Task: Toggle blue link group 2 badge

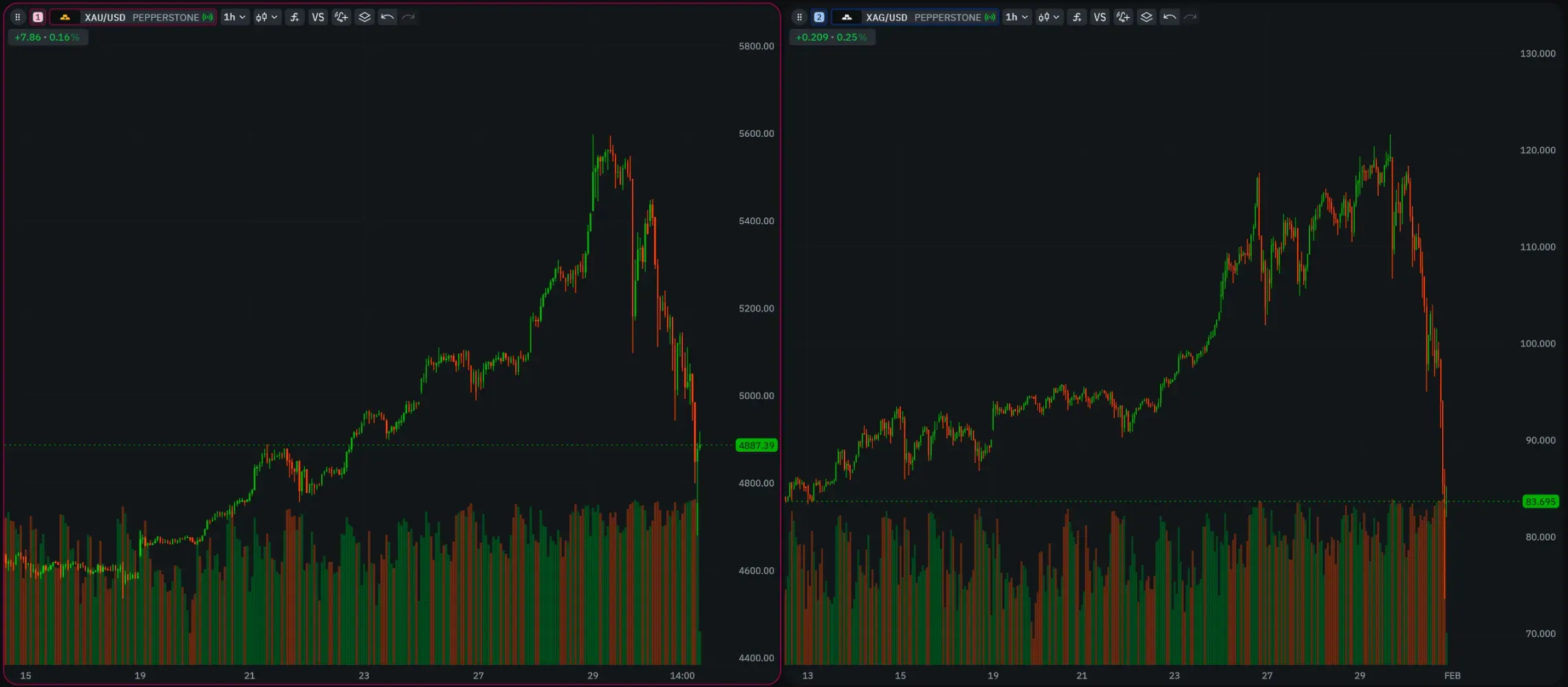Action: pyautogui.click(x=818, y=17)
